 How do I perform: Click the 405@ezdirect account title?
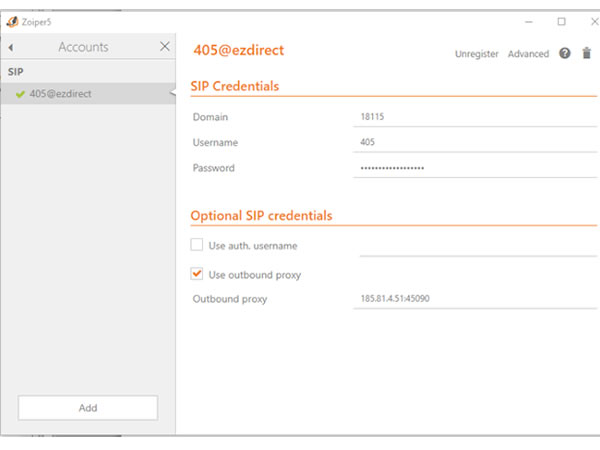[239, 50]
